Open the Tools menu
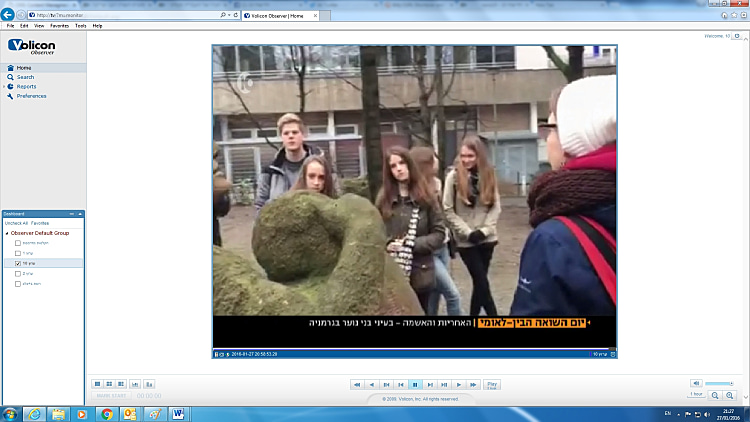 80,25
